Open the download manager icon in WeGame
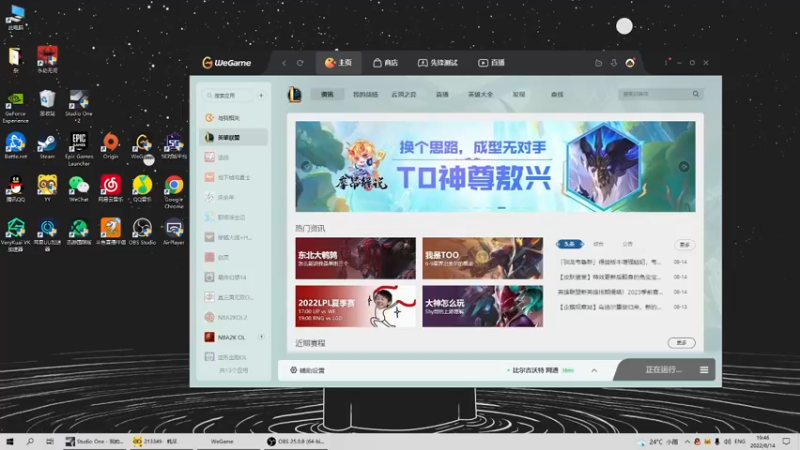800x450 pixels. [x=614, y=63]
